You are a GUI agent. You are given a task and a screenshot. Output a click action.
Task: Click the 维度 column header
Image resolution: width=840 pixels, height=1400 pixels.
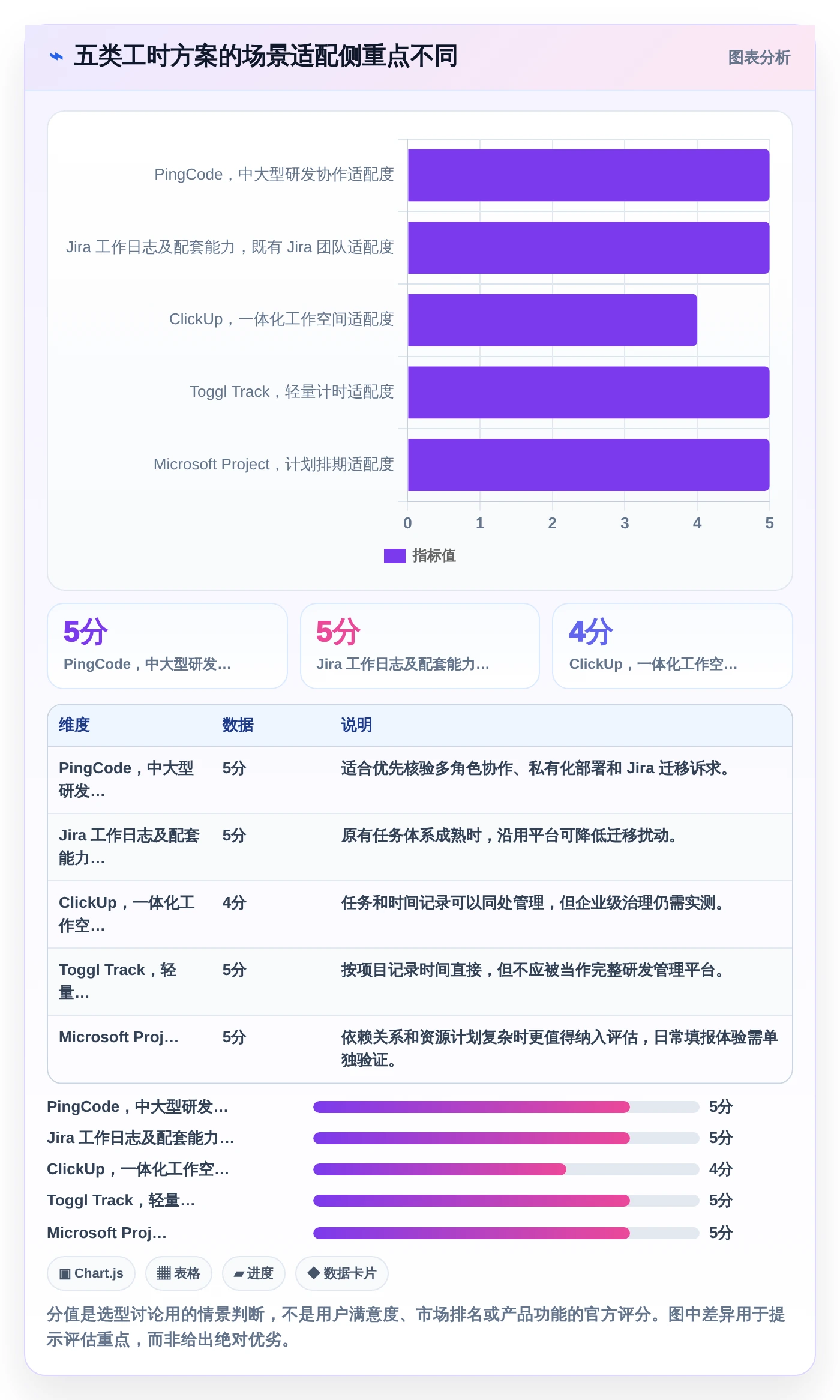(x=74, y=725)
